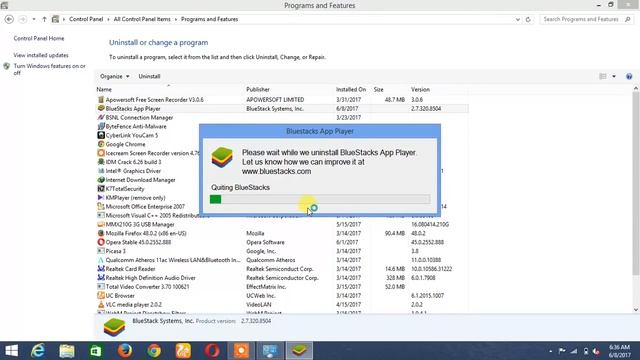Change the view layout icon
The image size is (640, 360).
(602, 76)
